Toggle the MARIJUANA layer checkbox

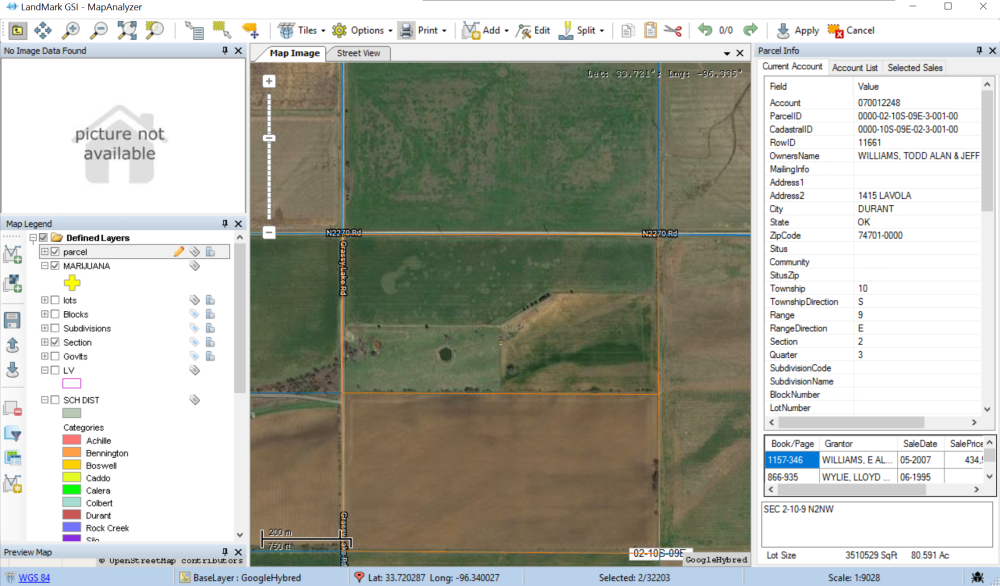55,266
